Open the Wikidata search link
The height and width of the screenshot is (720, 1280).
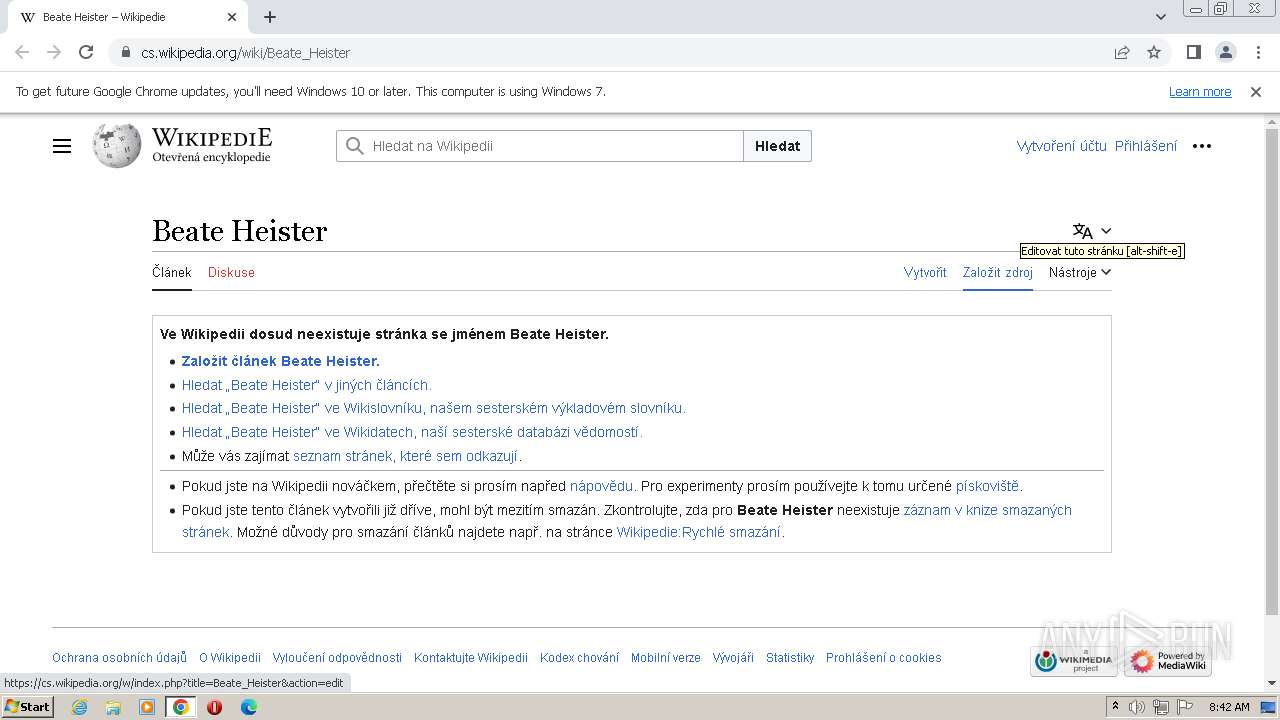412,432
